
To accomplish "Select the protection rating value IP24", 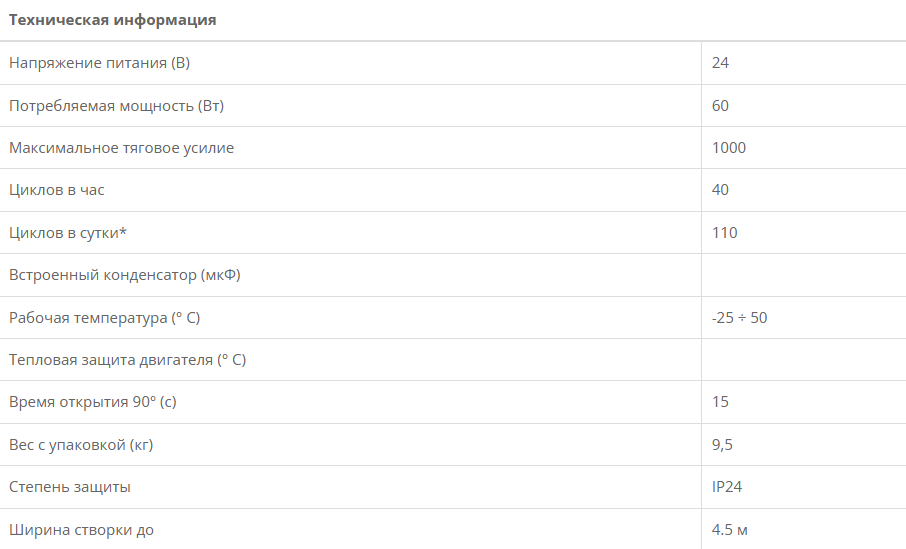I will click(726, 487).
